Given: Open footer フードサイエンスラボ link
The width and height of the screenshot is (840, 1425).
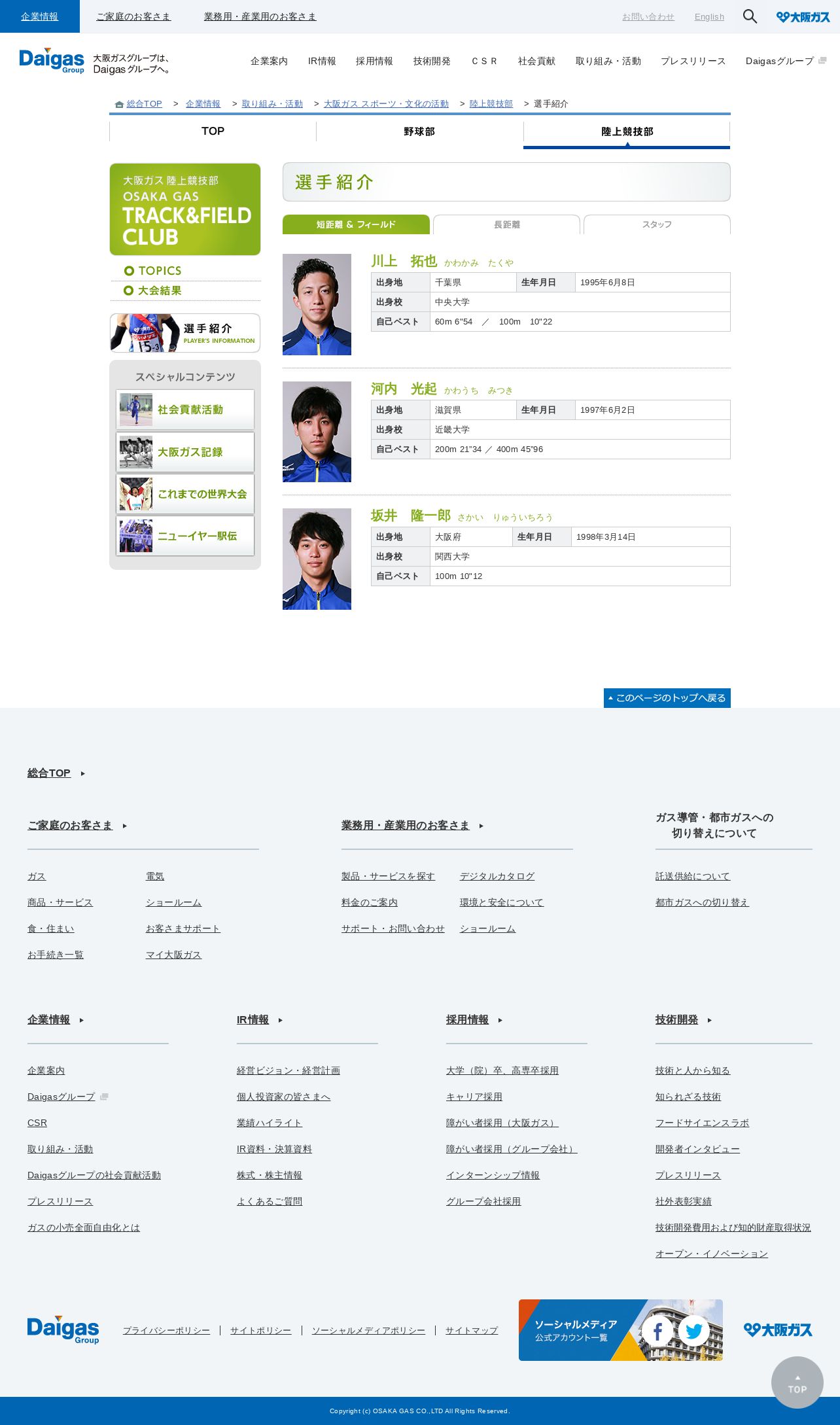Looking at the screenshot, I should [702, 1123].
